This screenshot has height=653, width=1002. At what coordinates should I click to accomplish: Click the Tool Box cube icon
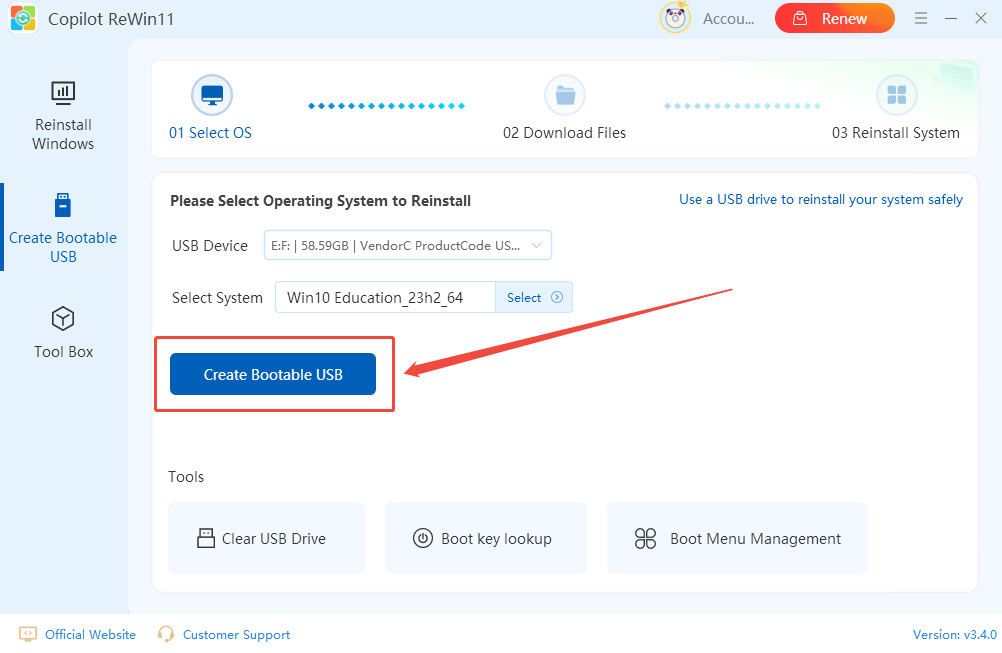click(63, 319)
